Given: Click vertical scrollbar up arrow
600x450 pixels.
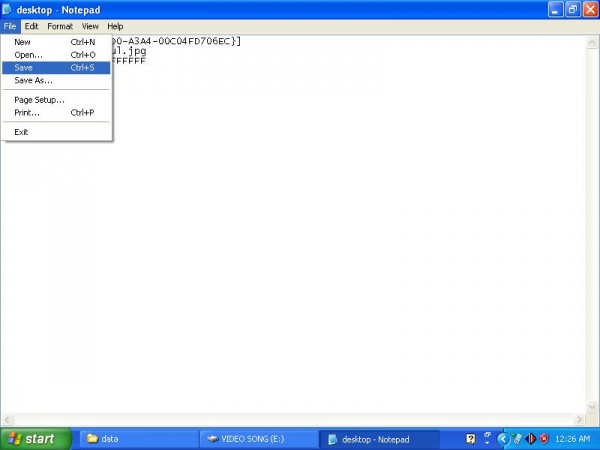Looking at the screenshot, I should pyautogui.click(x=592, y=42).
